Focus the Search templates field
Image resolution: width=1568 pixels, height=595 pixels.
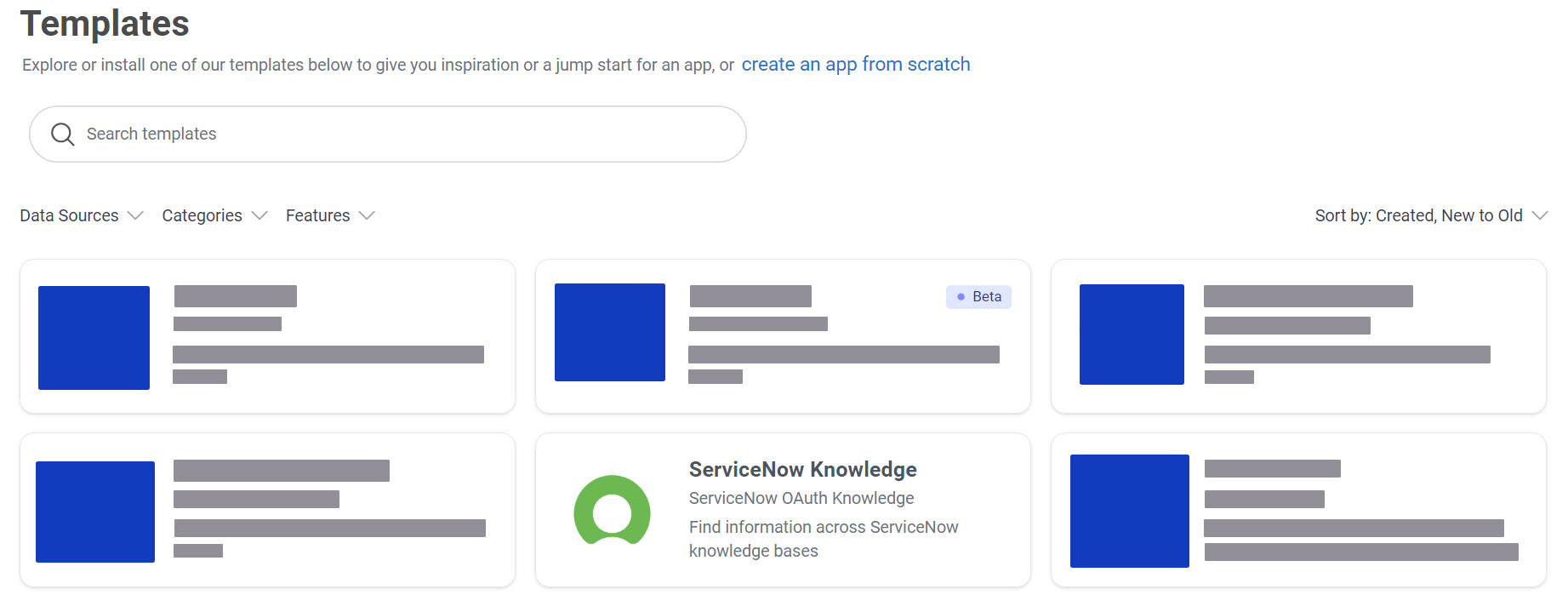388,134
